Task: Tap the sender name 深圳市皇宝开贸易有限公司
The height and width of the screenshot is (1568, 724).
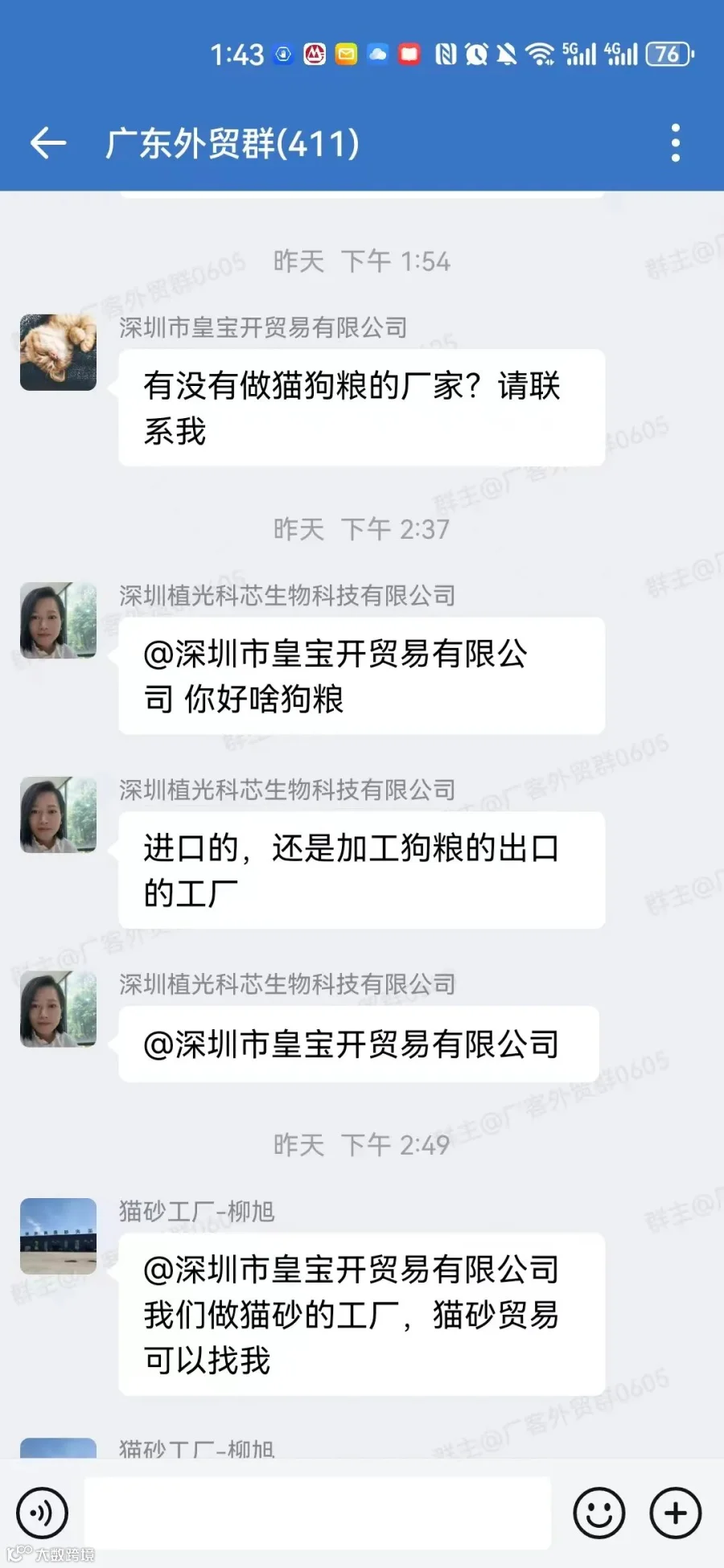Action: 263,327
